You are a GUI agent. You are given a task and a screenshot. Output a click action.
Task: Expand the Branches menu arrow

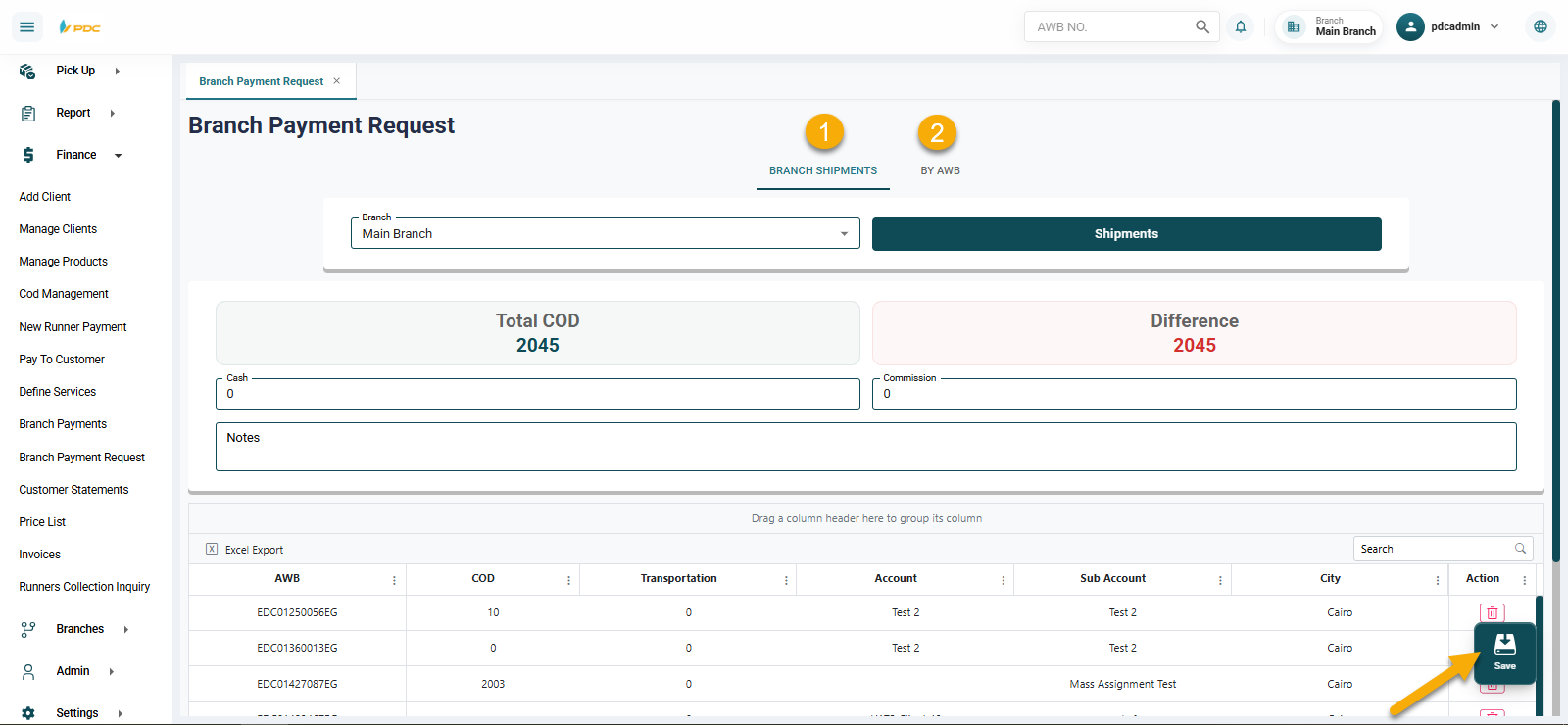pyautogui.click(x=126, y=629)
